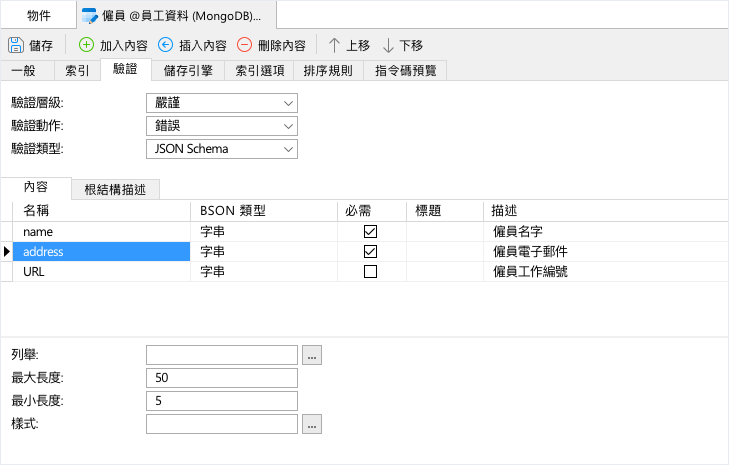Switch to the 根結構描述 sub-tab
This screenshot has height=465, width=729.
[115, 190]
